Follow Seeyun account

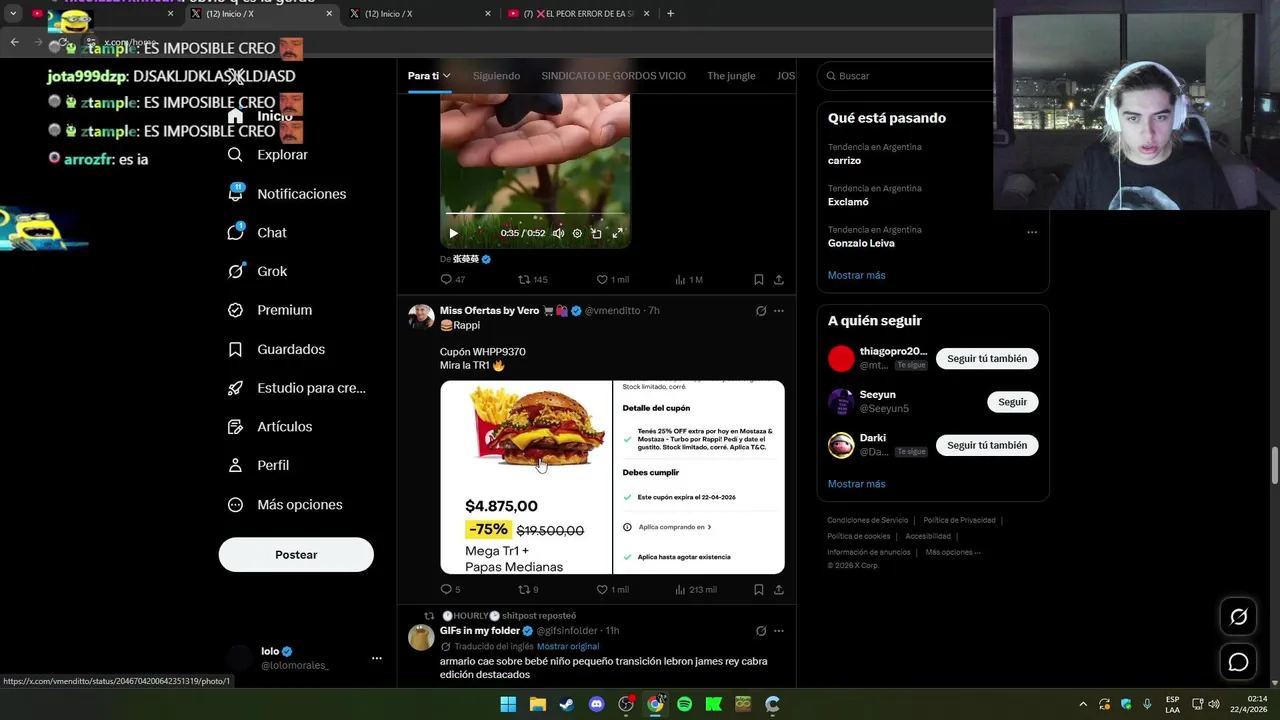click(1012, 402)
